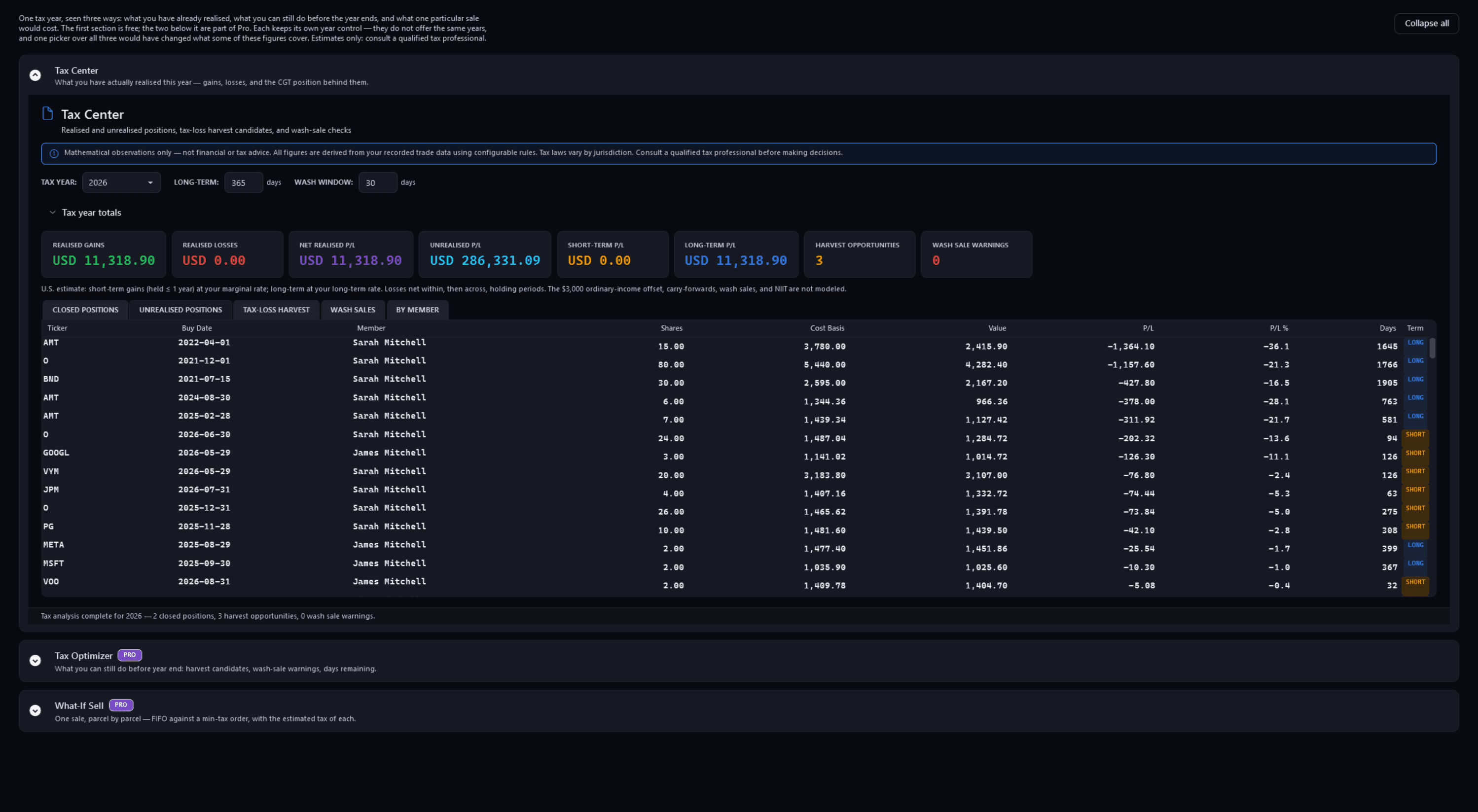Screen dimensions: 1478x812
Task: Sort by the Buy Date column header
Action: pyautogui.click(x=197, y=328)
